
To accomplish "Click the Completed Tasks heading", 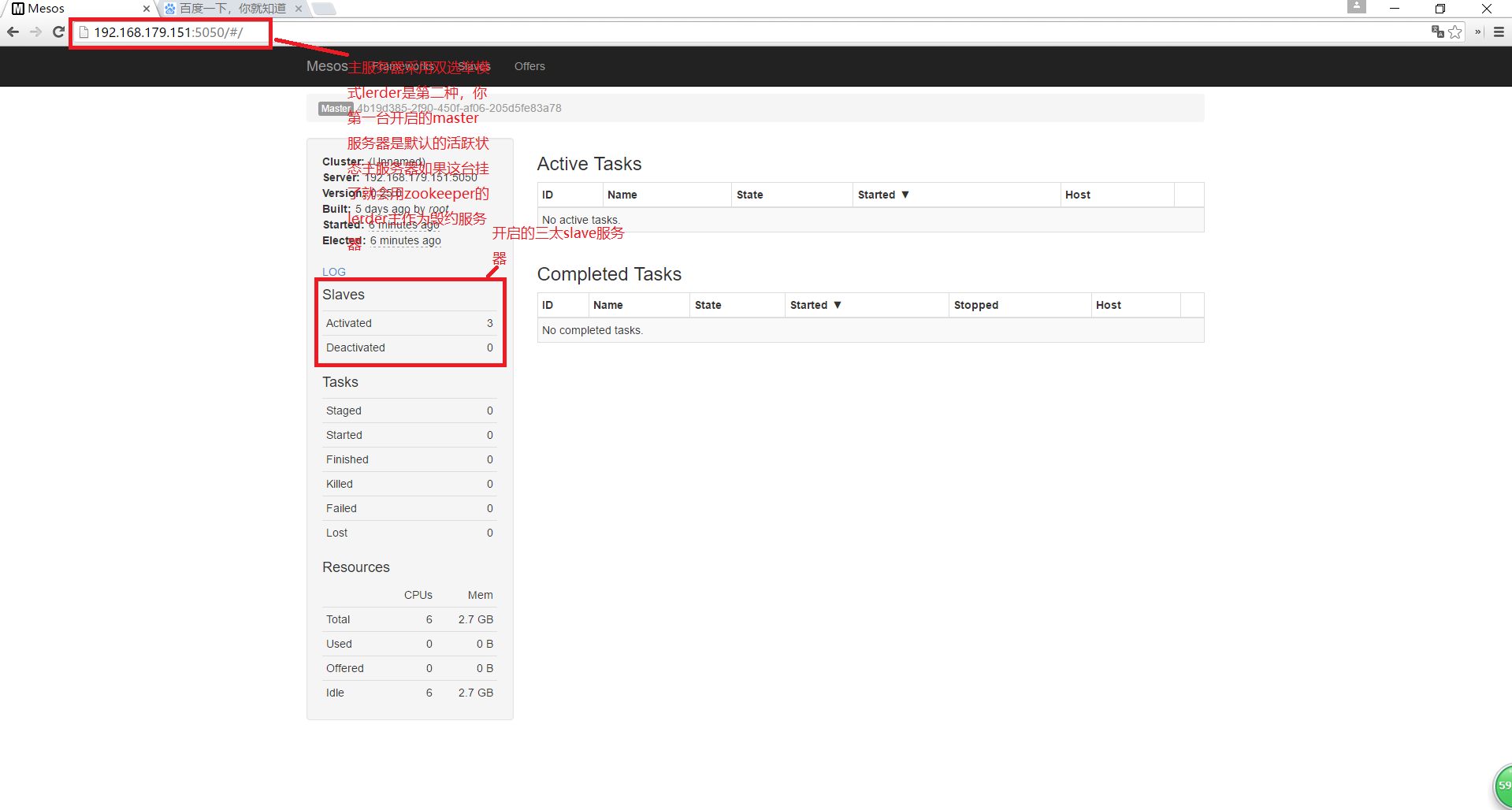I will click(x=609, y=274).
